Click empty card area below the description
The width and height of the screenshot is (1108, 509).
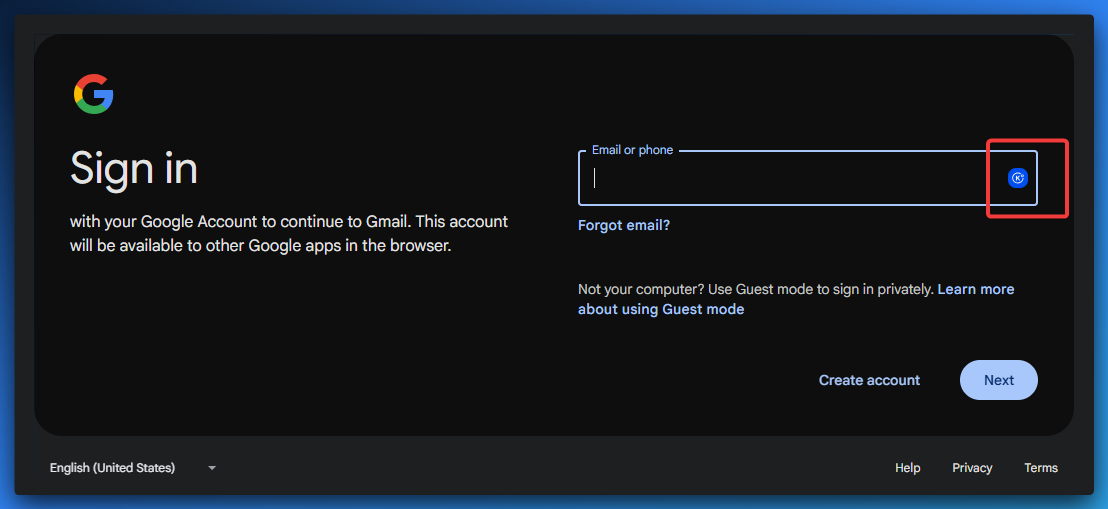[x=290, y=350]
